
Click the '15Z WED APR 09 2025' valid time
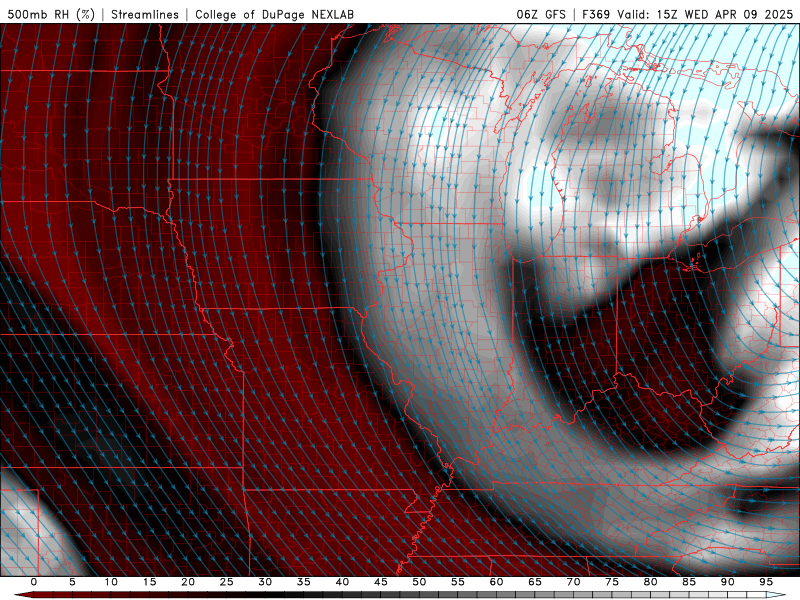pos(724,14)
